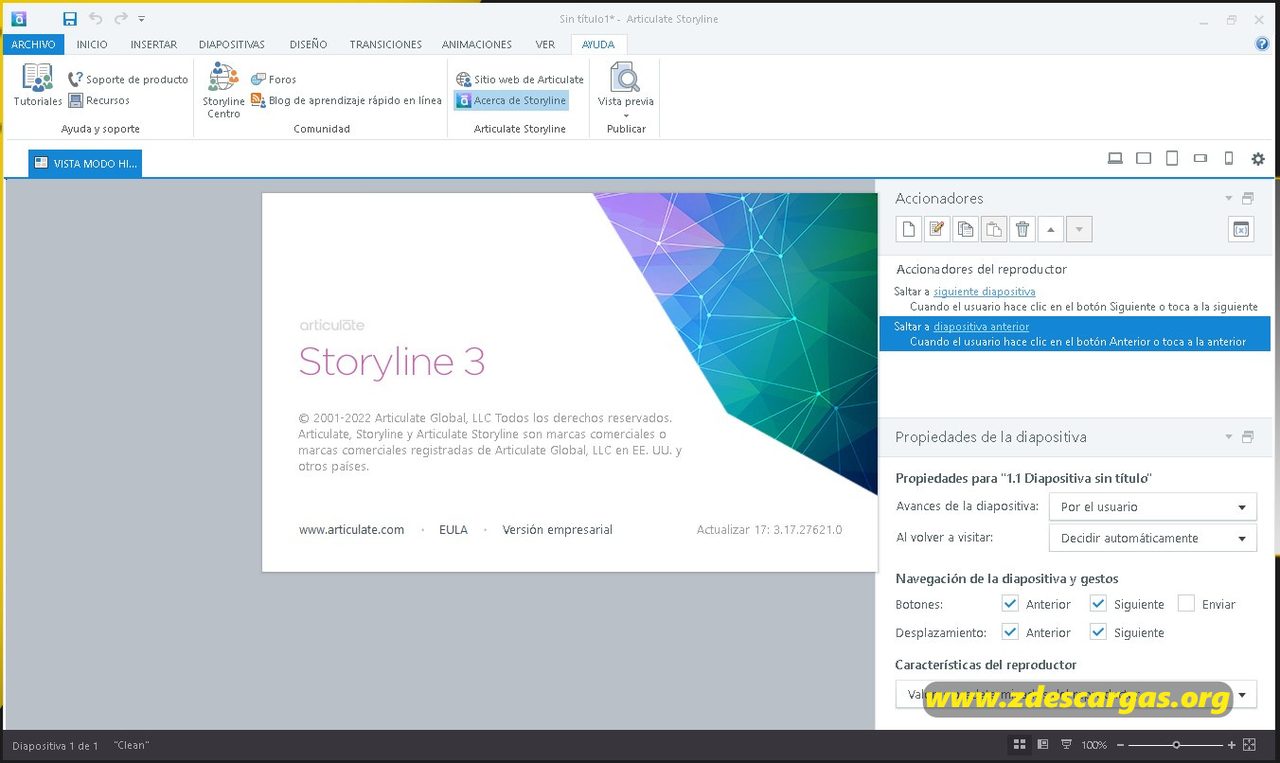This screenshot has width=1280, height=763.
Task: Open www.articulate.com in About dialog
Action: pyautogui.click(x=351, y=530)
